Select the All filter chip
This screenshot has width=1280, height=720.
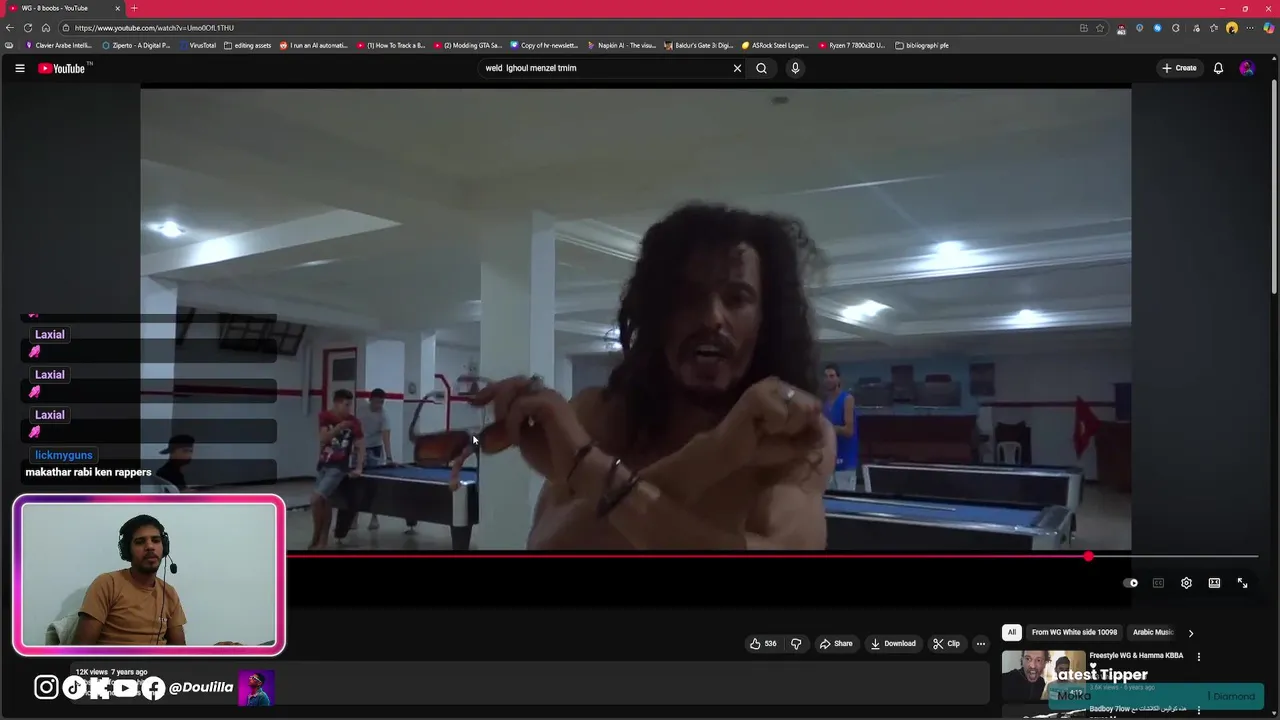(x=1011, y=632)
